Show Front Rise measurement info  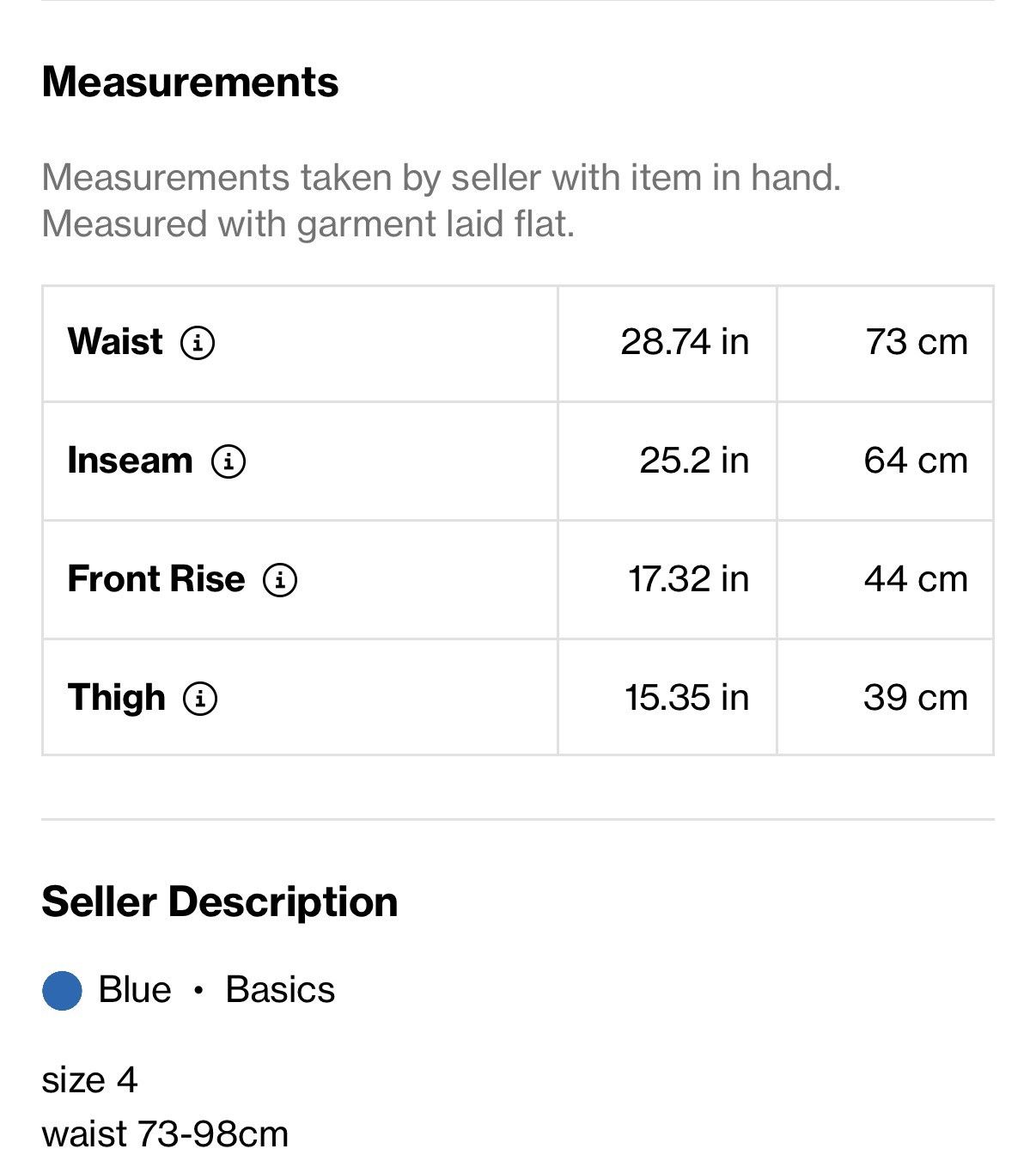click(280, 580)
